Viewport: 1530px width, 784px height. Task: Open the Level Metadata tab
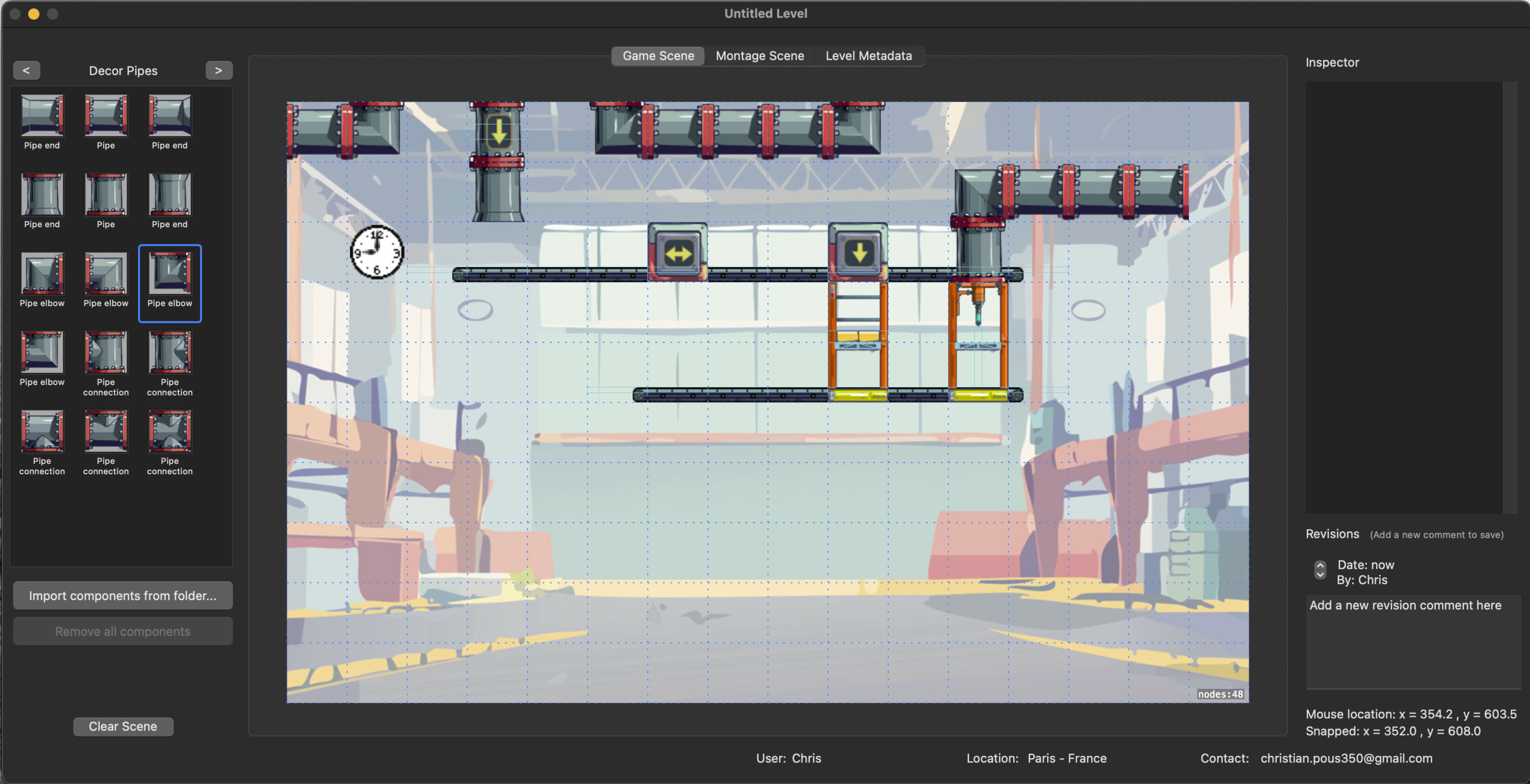(x=868, y=56)
